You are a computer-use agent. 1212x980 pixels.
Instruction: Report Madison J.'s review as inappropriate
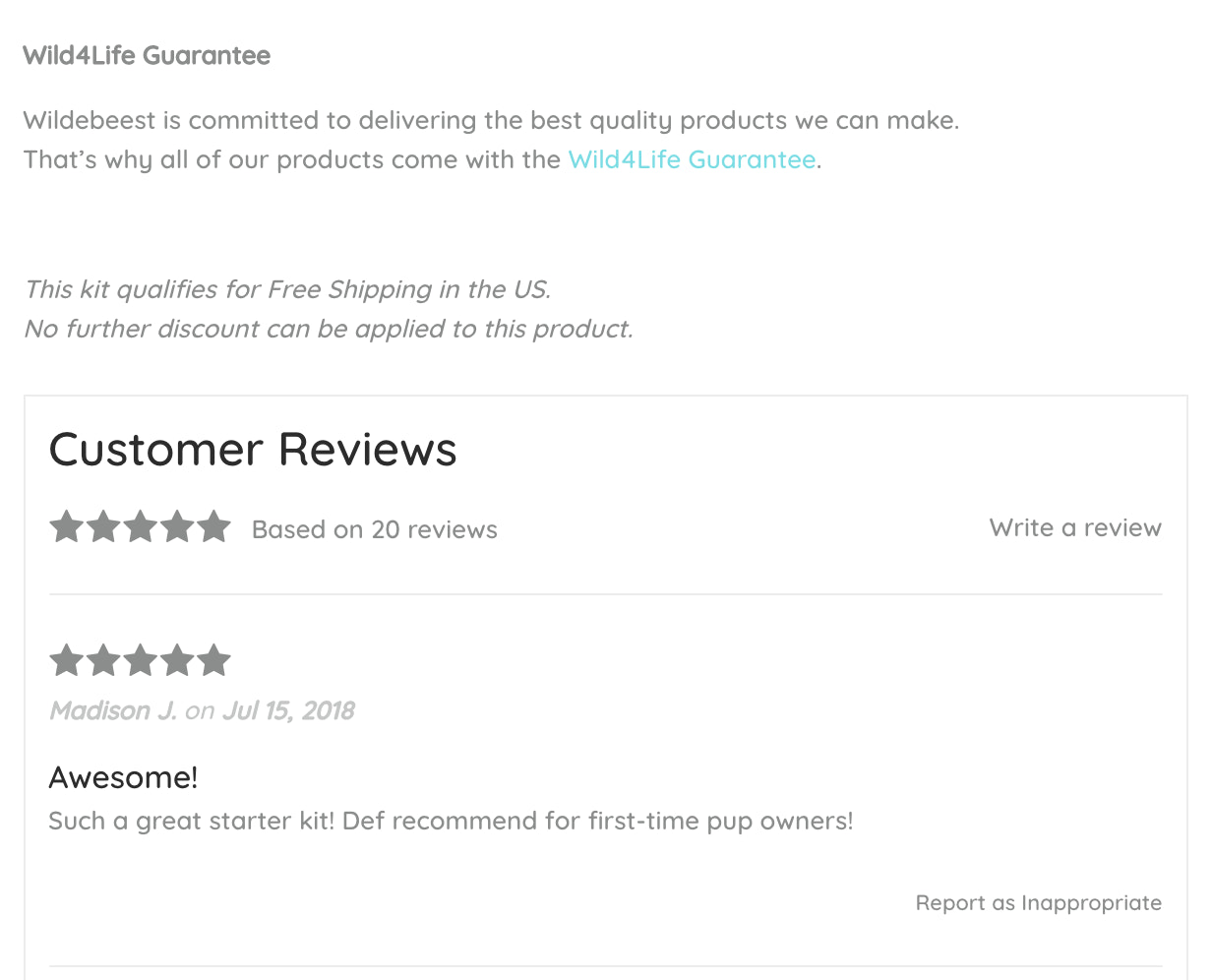[1038, 902]
